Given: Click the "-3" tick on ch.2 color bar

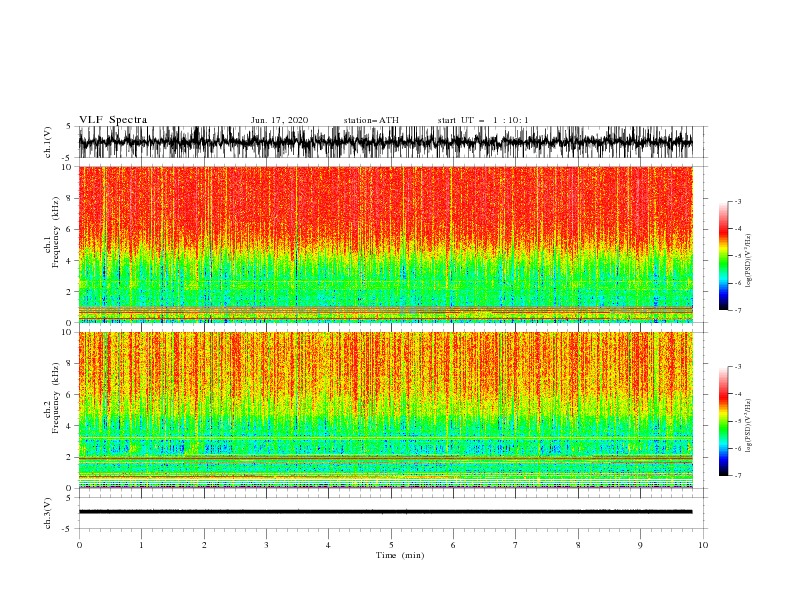Looking at the screenshot, I should (x=737, y=367).
